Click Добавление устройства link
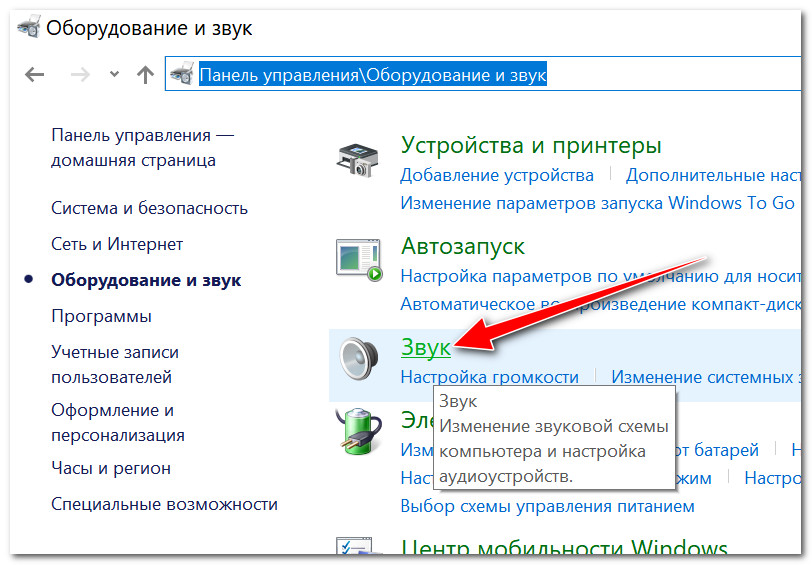 [x=497, y=175]
